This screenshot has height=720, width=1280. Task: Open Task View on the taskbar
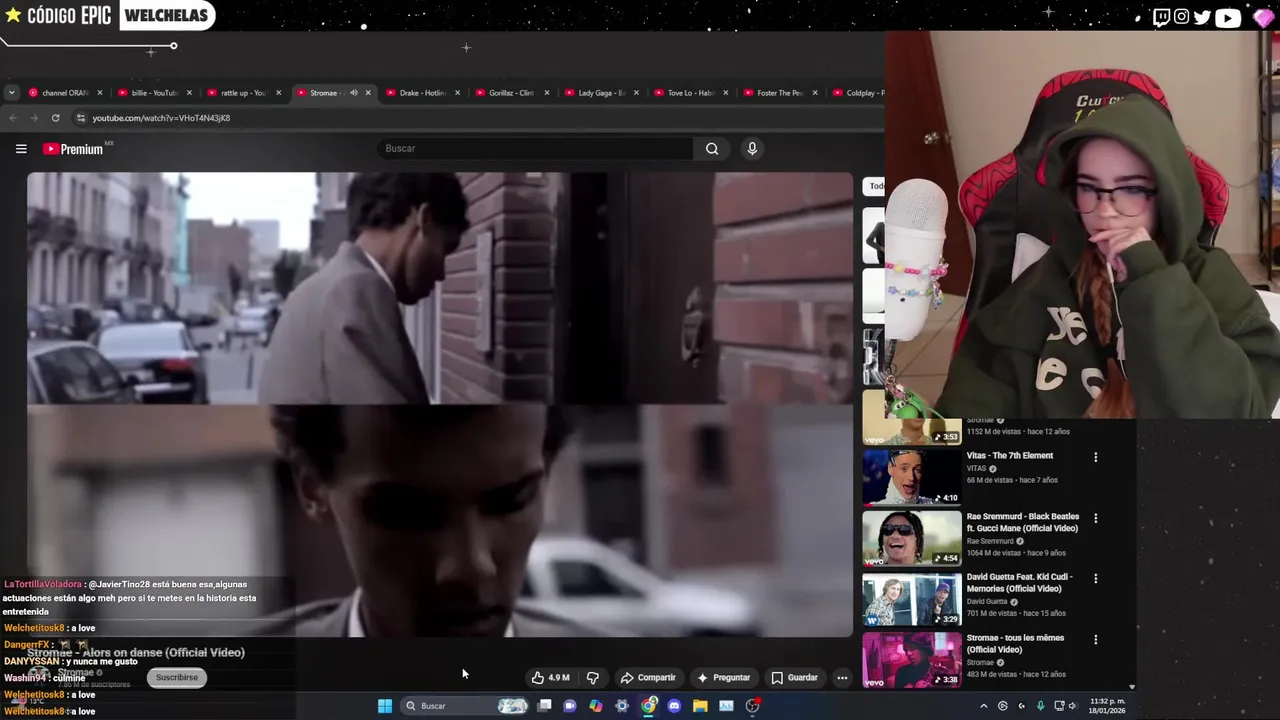[x=544, y=706]
